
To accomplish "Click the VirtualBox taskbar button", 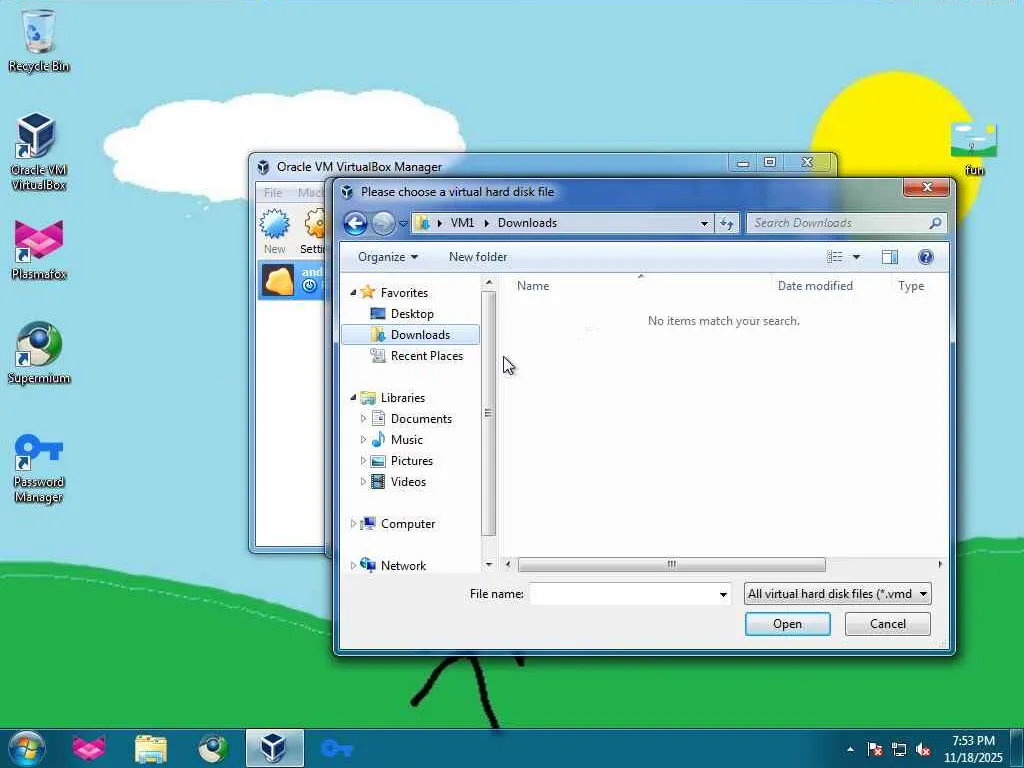I will click(x=274, y=748).
